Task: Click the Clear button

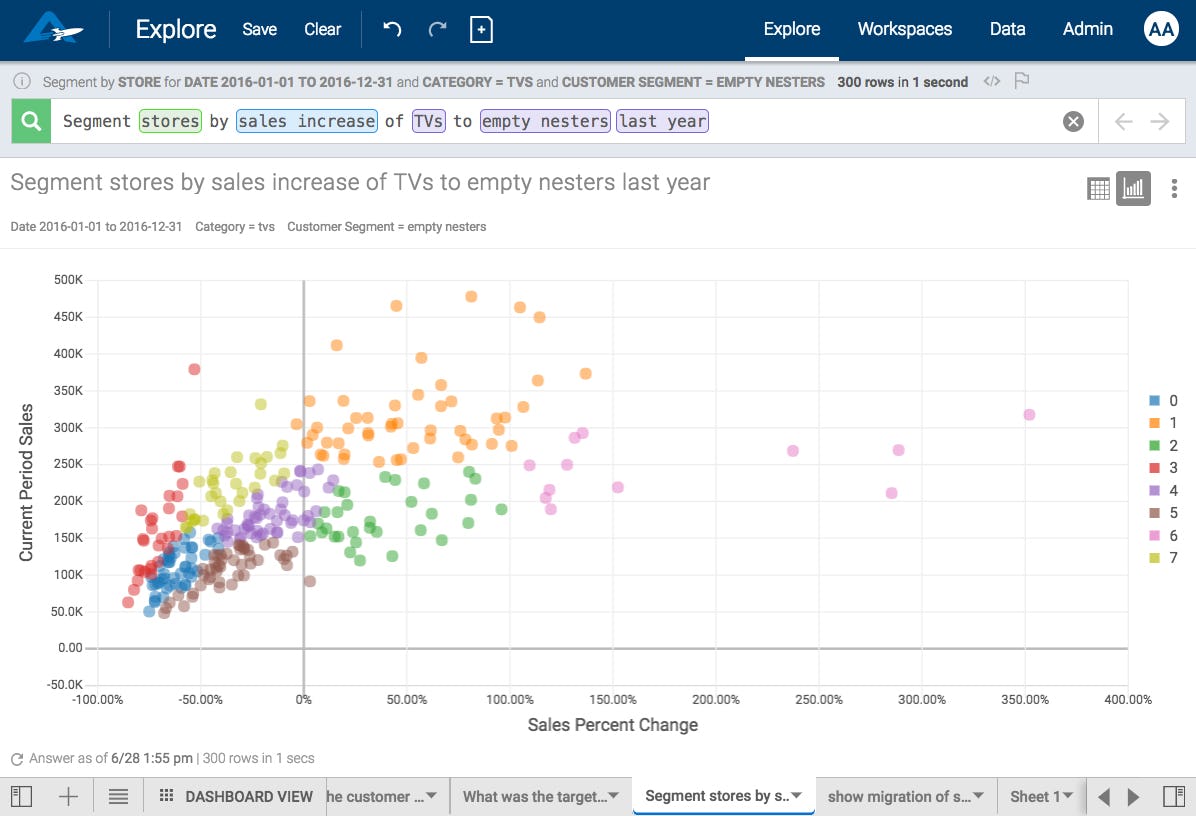Action: [x=323, y=29]
